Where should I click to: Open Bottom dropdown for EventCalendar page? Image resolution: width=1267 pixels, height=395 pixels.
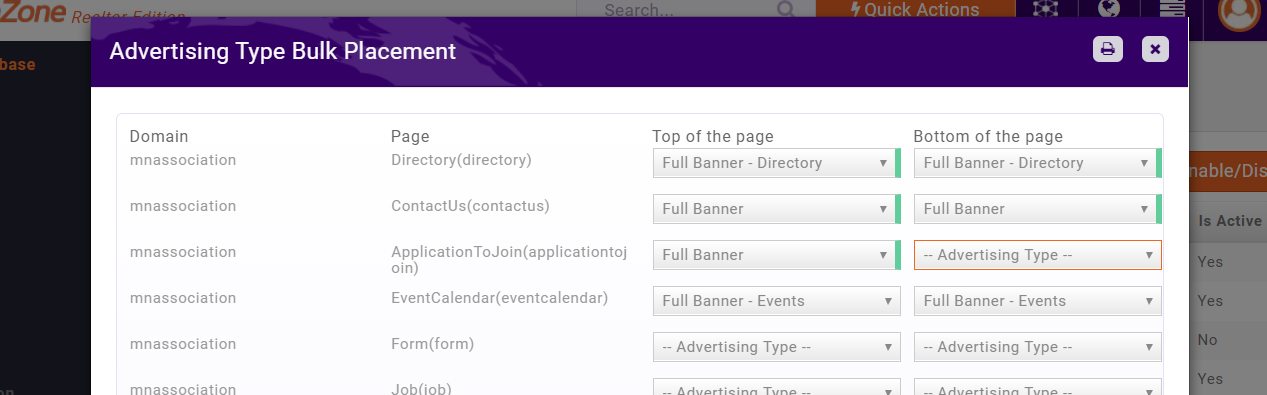tap(1037, 301)
